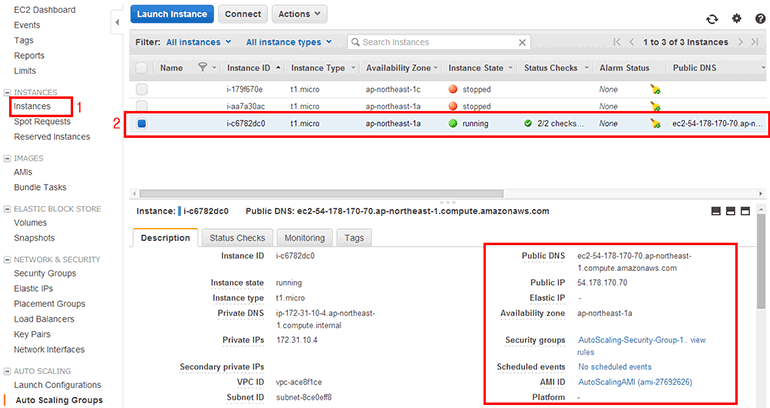Screen dimensions: 770x408
Task: Click the filter funnel icon in Name column
Action: pyautogui.click(x=203, y=68)
